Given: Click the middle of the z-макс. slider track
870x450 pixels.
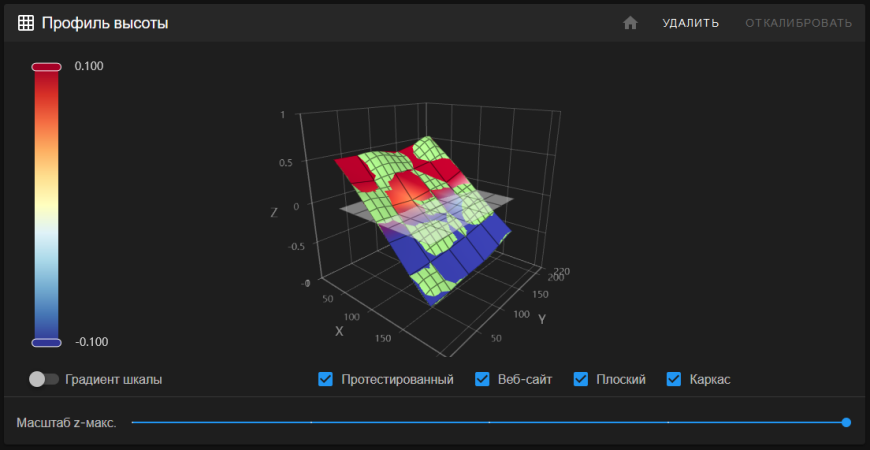Looking at the screenshot, I should point(489,422).
